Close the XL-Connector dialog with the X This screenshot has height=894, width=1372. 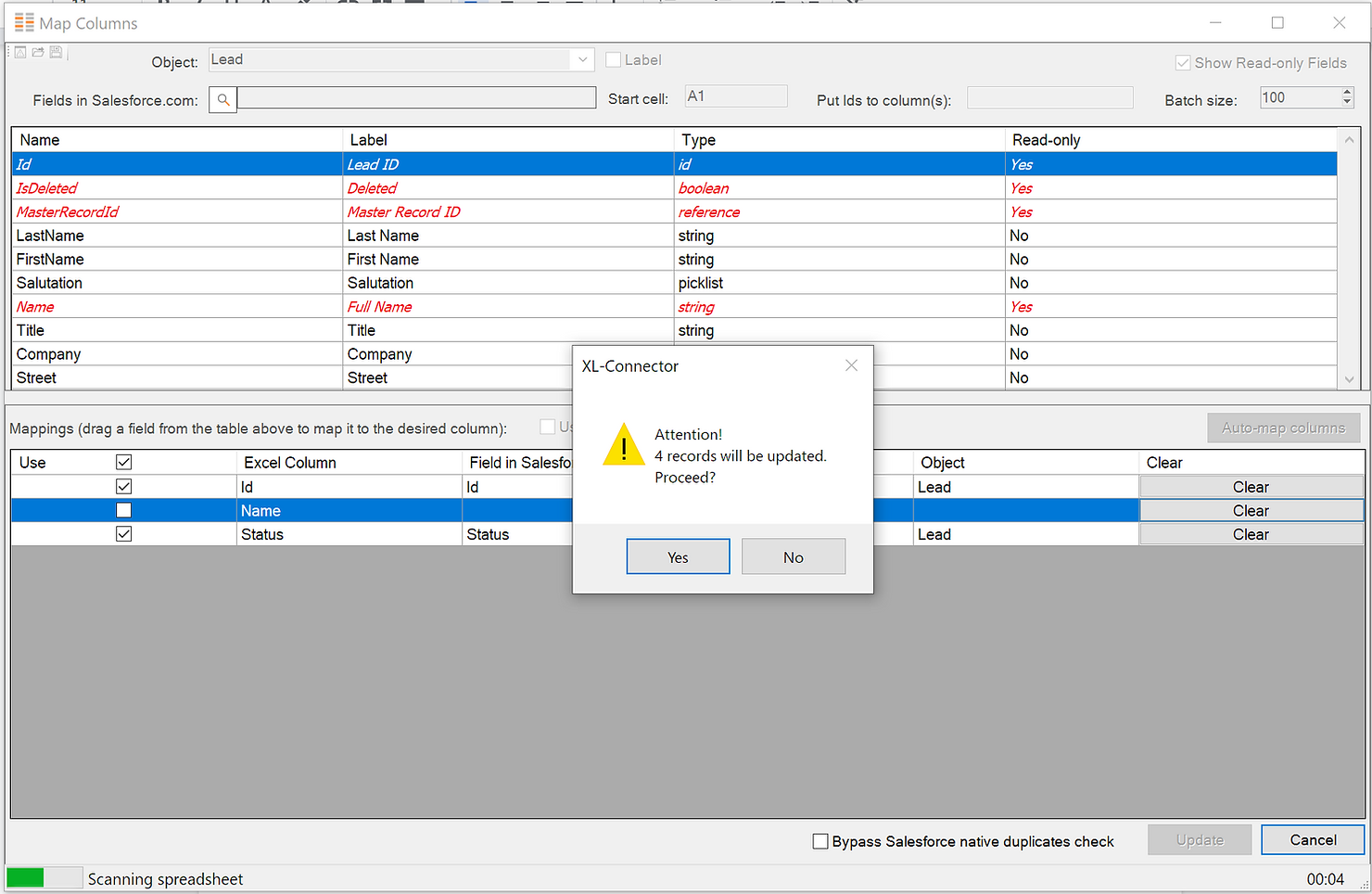[851, 365]
